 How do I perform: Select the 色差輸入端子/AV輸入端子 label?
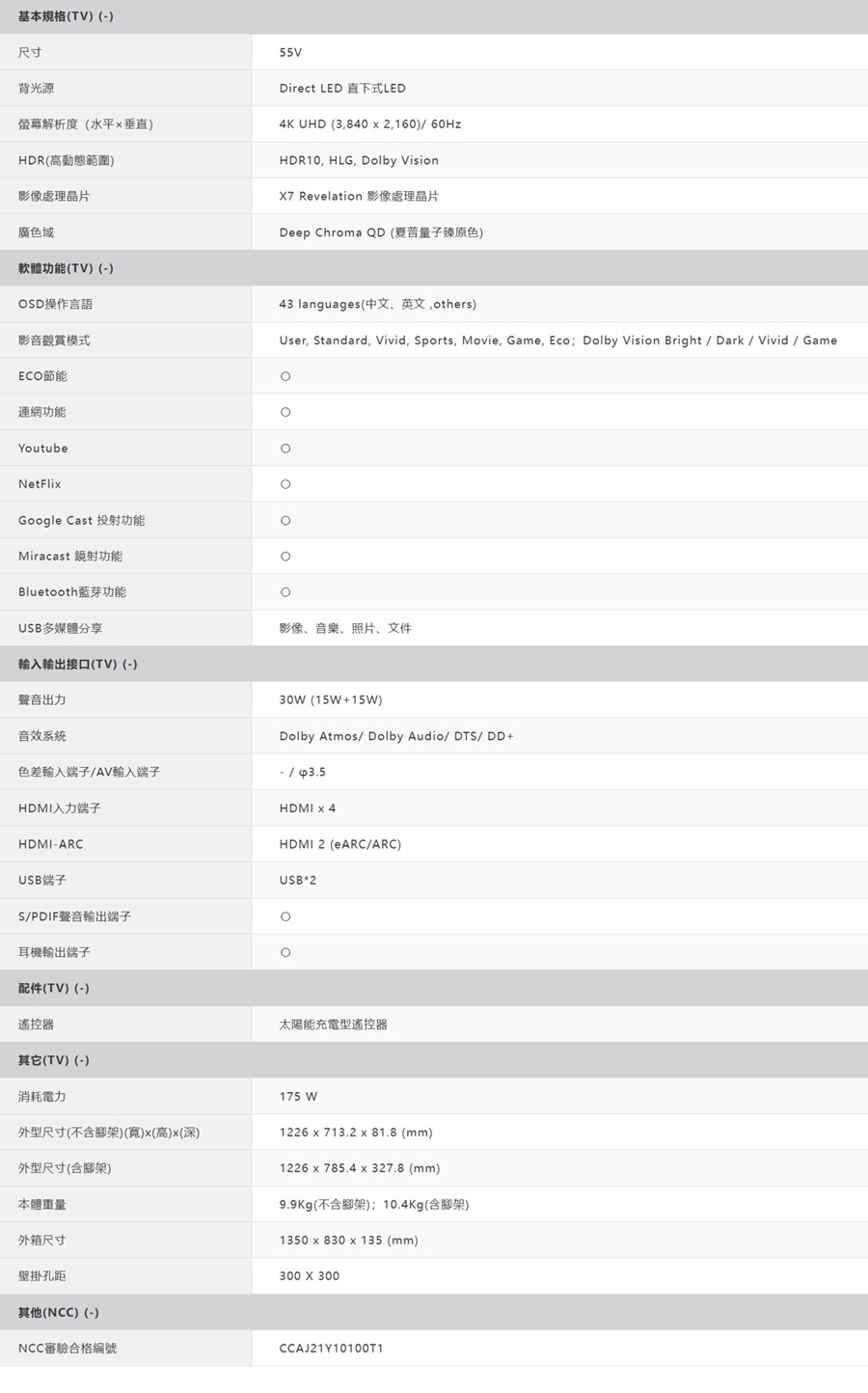pyautogui.click(x=89, y=772)
